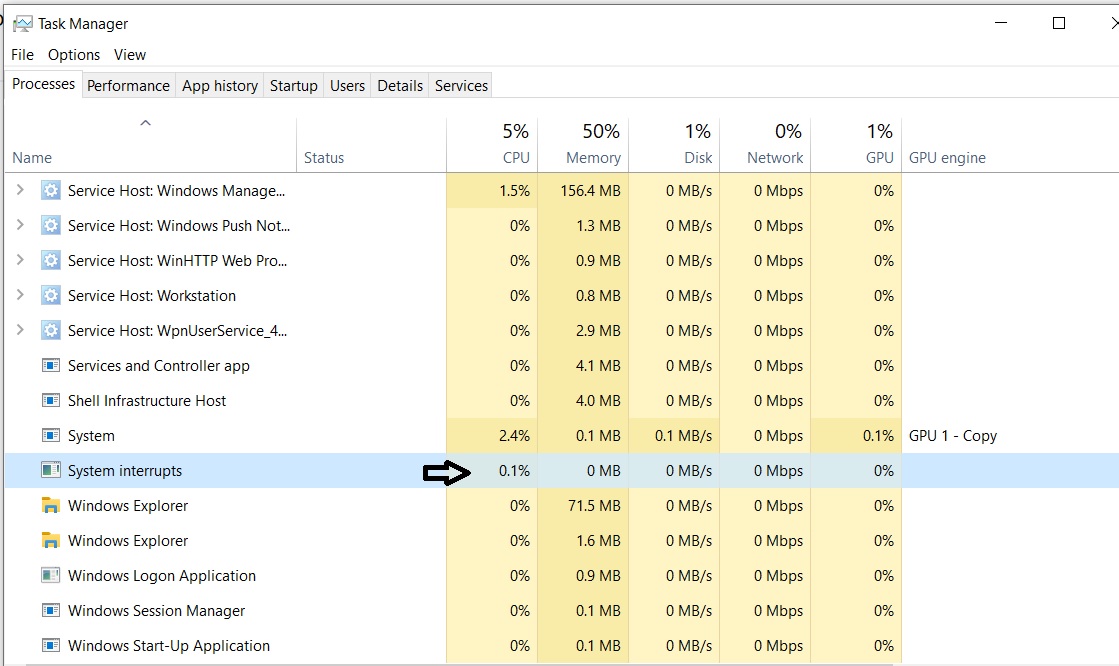Click the Shell Infrastructure Host icon

(x=51, y=401)
